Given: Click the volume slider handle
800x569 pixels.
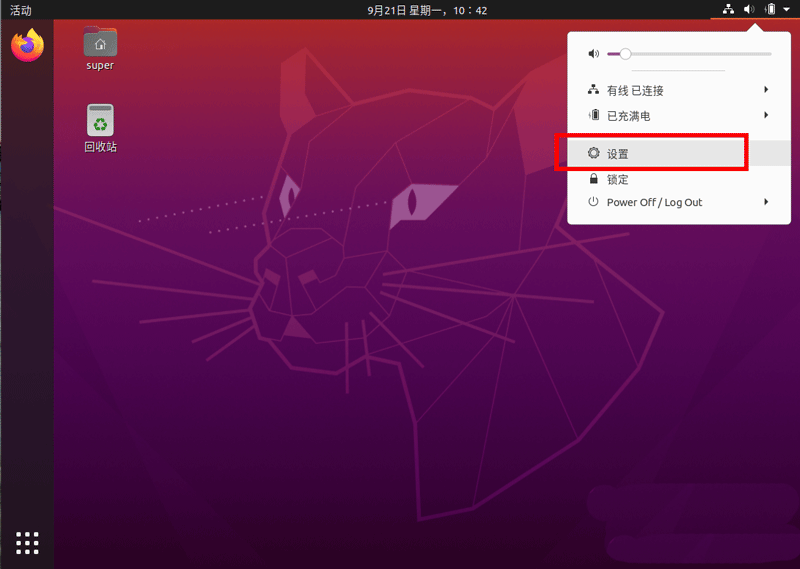Looking at the screenshot, I should [625, 54].
